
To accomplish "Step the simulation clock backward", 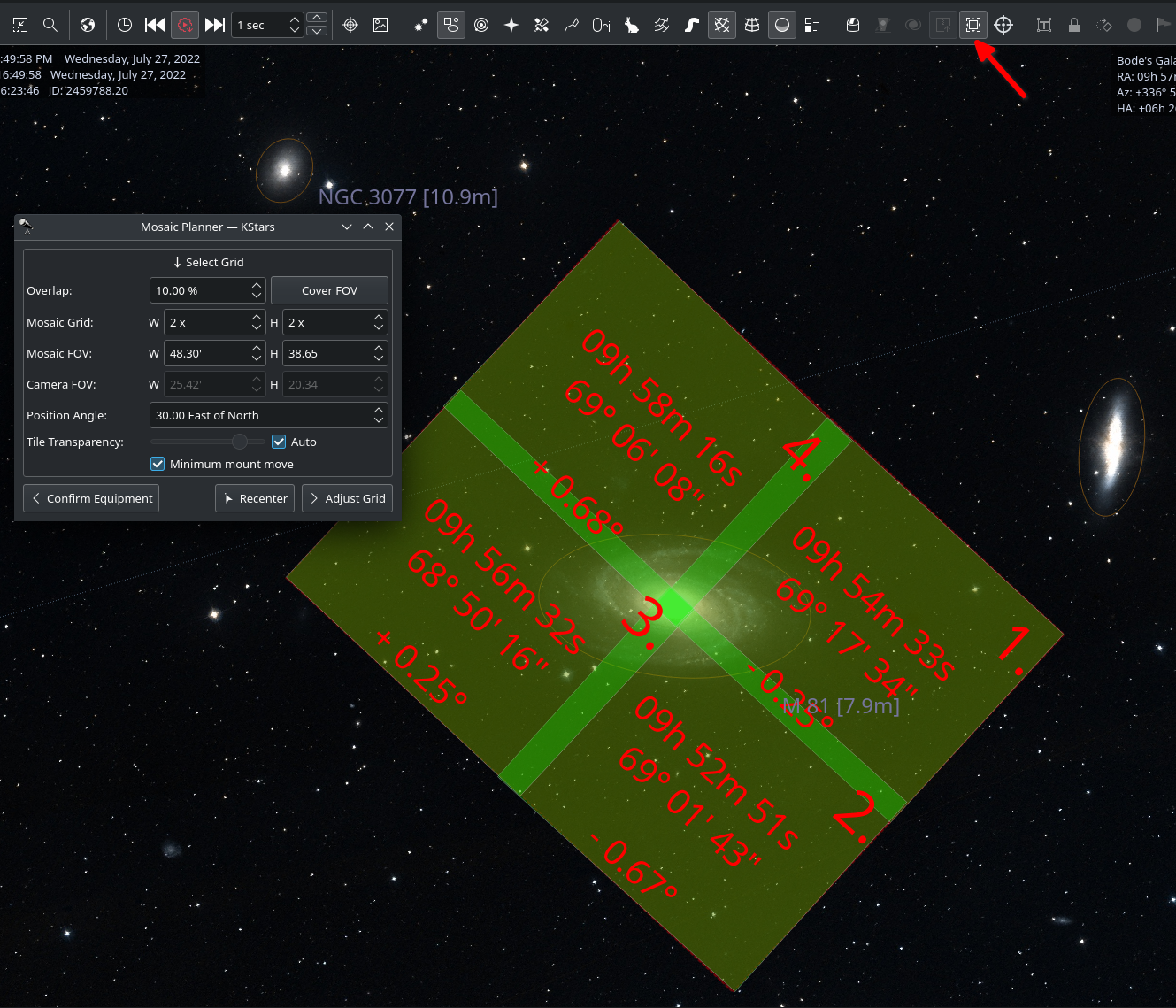I will tap(155, 25).
